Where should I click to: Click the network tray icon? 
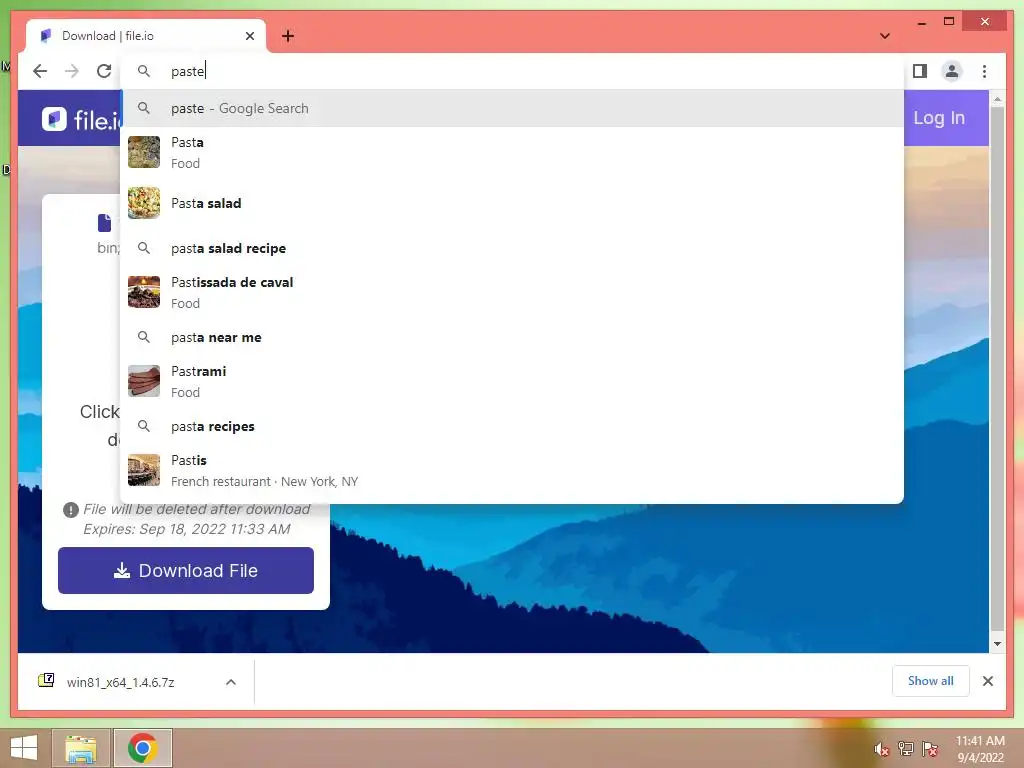(906, 749)
